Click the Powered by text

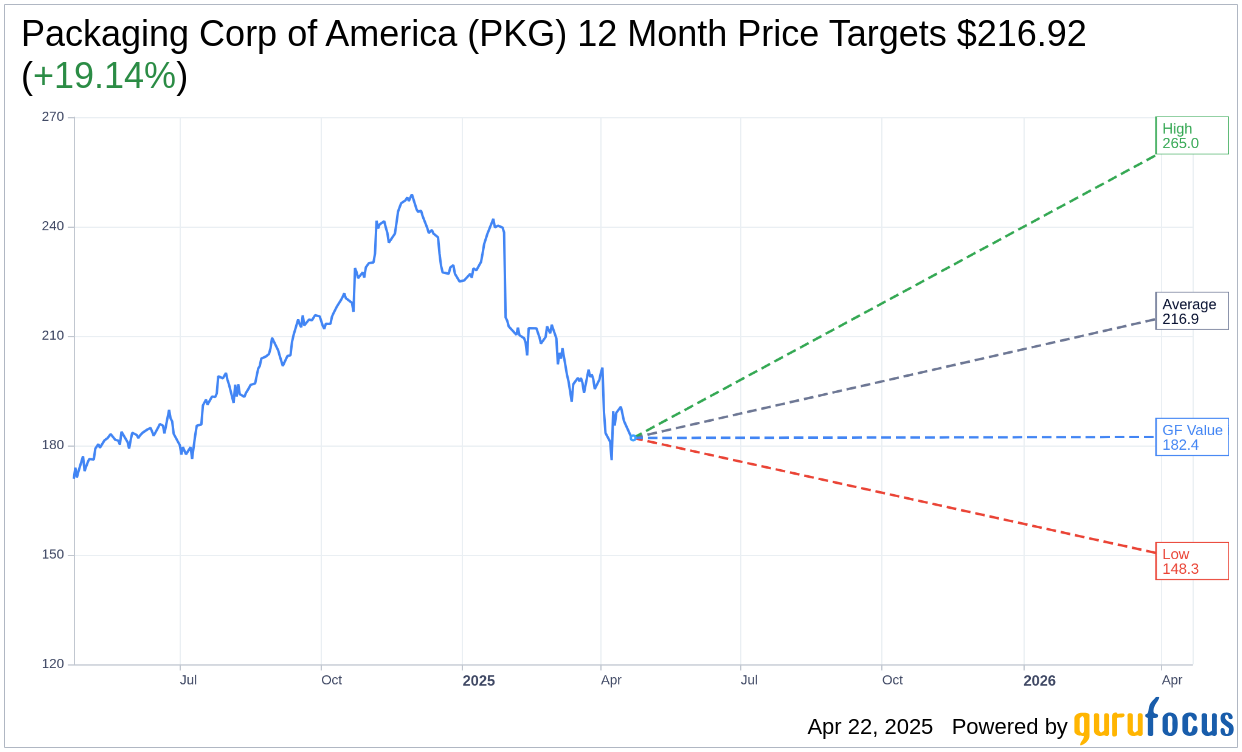1009,727
